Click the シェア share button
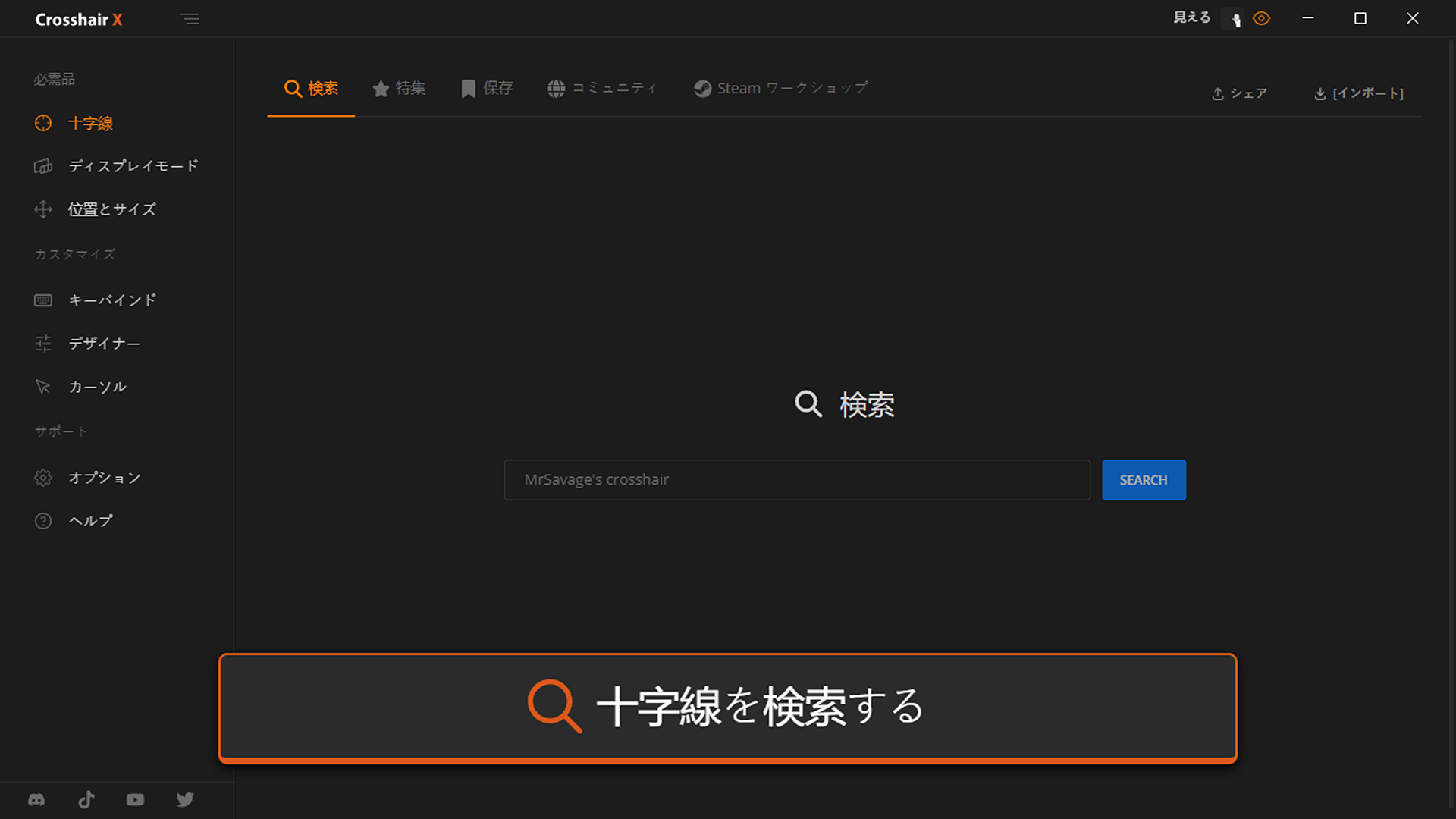This screenshot has height=819, width=1456. [1239, 93]
